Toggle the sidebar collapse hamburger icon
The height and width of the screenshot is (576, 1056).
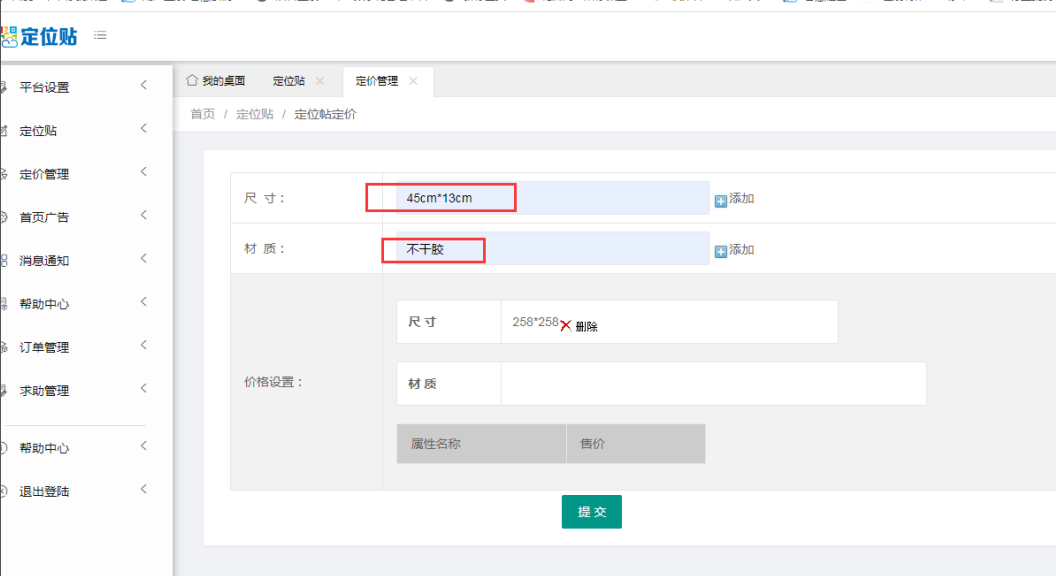[100, 36]
